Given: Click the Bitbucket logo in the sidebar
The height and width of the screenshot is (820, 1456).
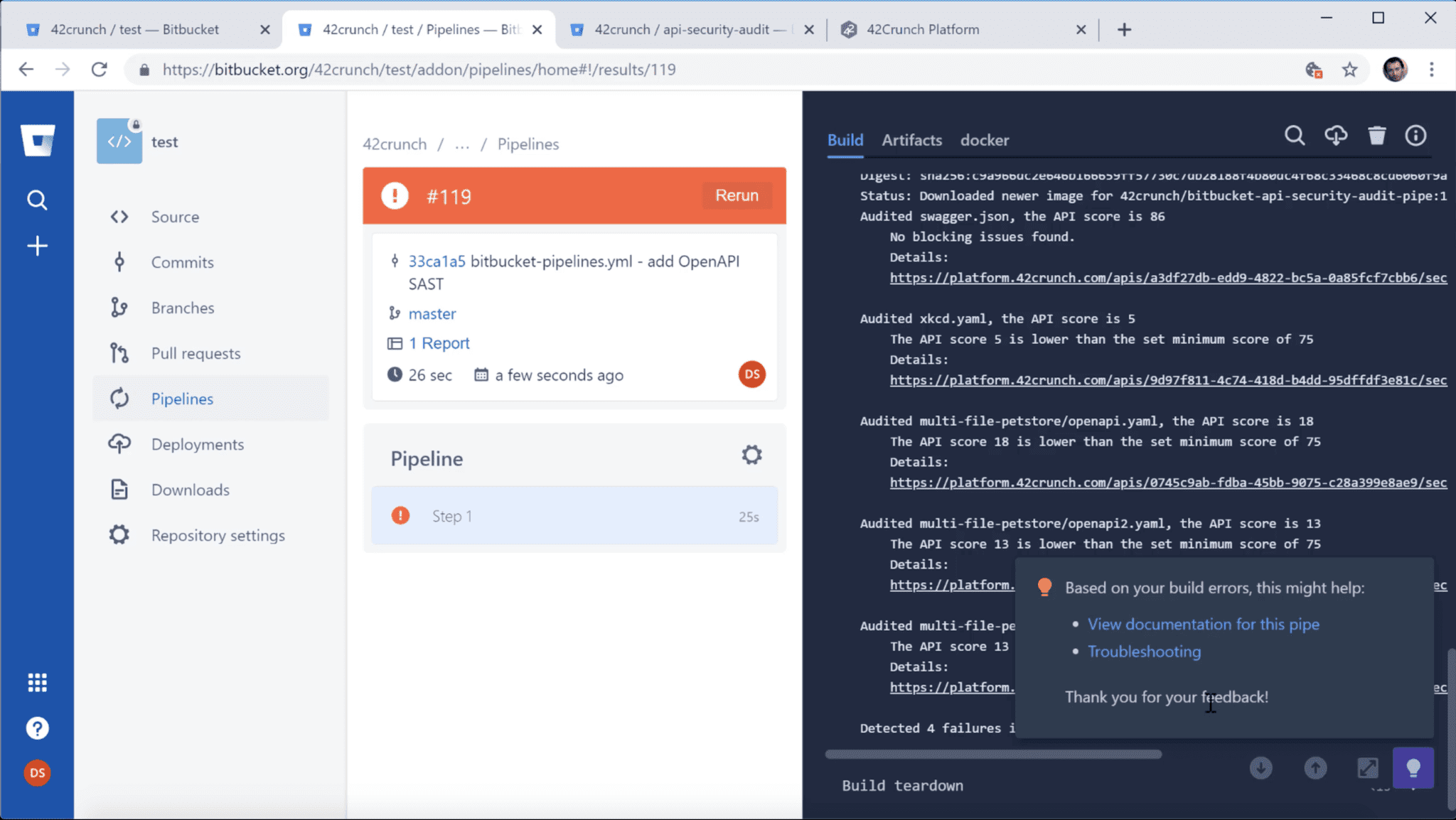Looking at the screenshot, I should (x=38, y=140).
